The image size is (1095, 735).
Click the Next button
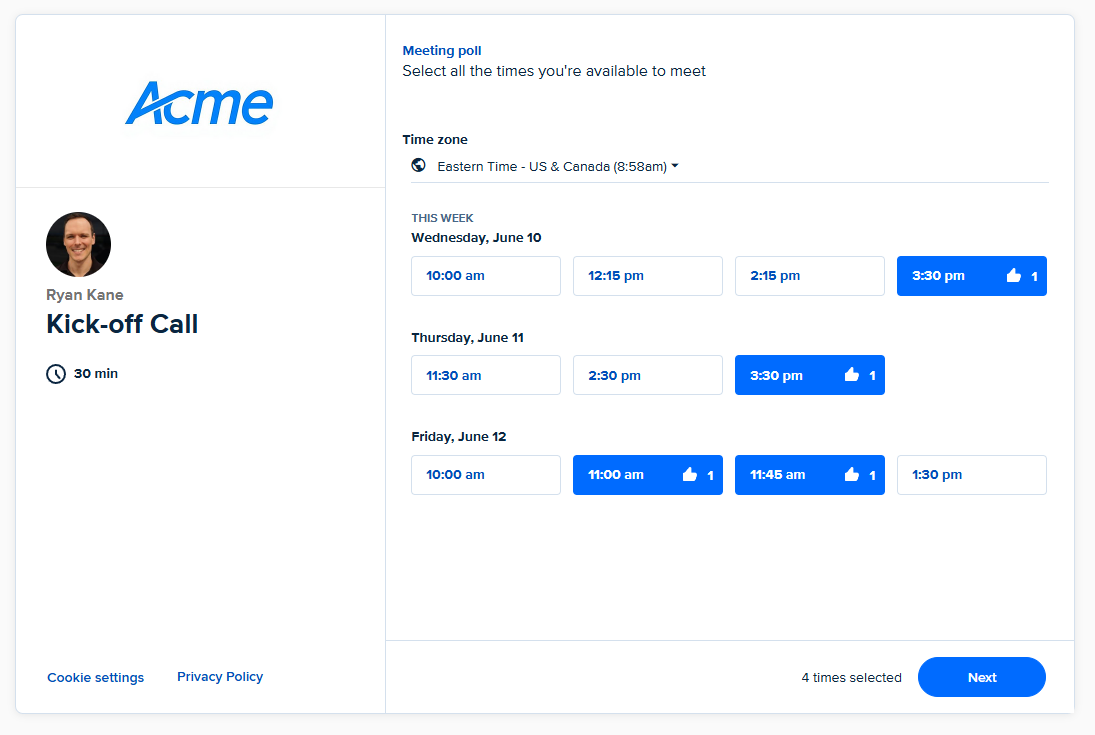pyautogui.click(x=982, y=677)
